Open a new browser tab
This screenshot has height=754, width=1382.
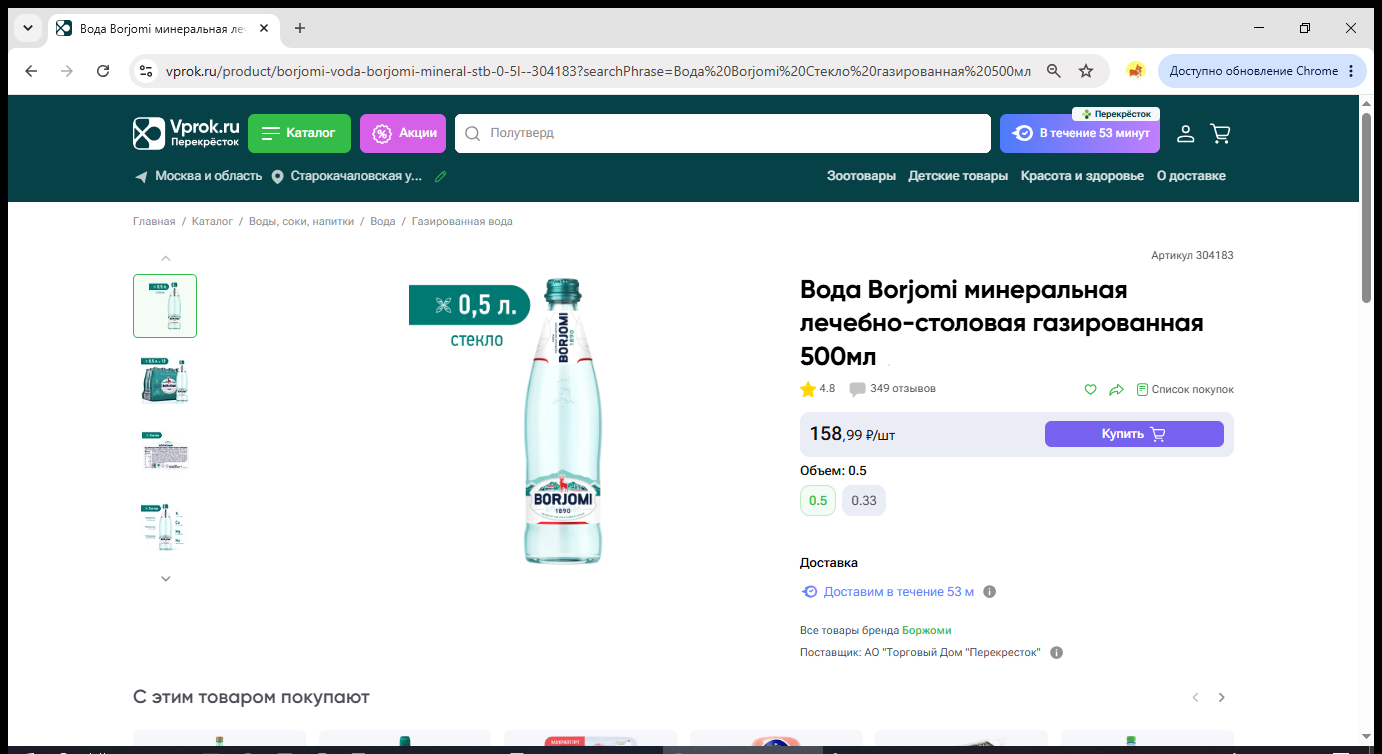pos(300,28)
